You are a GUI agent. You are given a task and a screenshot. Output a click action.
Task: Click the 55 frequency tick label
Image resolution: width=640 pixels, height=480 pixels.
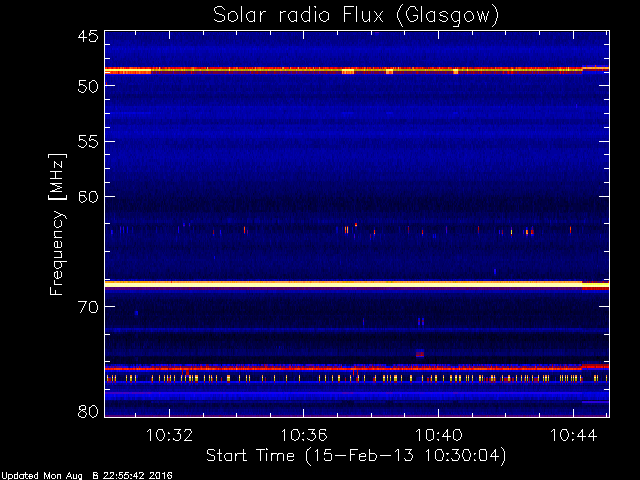[x=88, y=142]
